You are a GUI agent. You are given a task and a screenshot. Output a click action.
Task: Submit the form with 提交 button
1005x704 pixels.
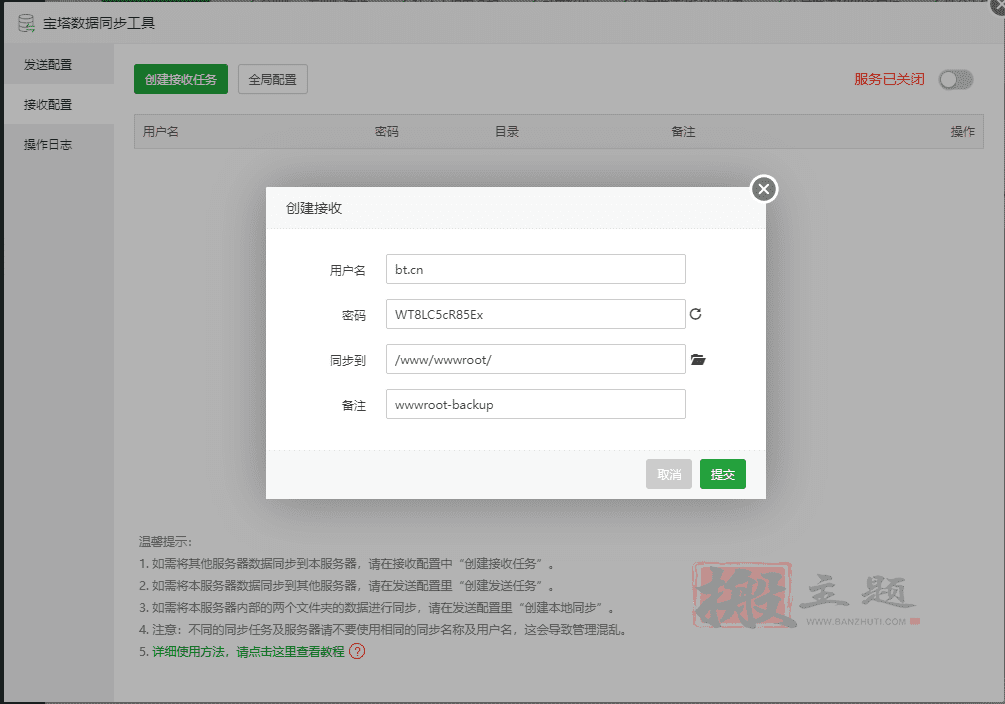click(x=722, y=474)
